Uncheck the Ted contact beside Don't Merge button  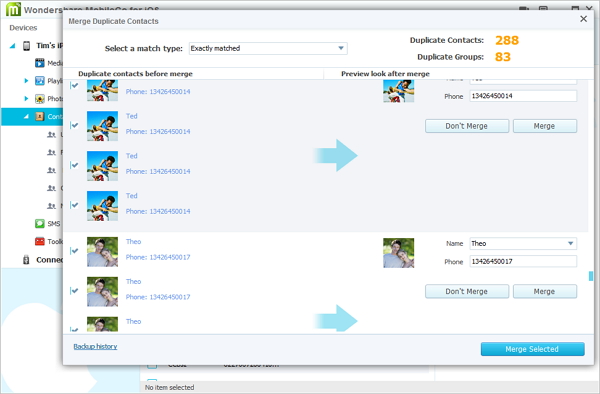[x=74, y=125]
